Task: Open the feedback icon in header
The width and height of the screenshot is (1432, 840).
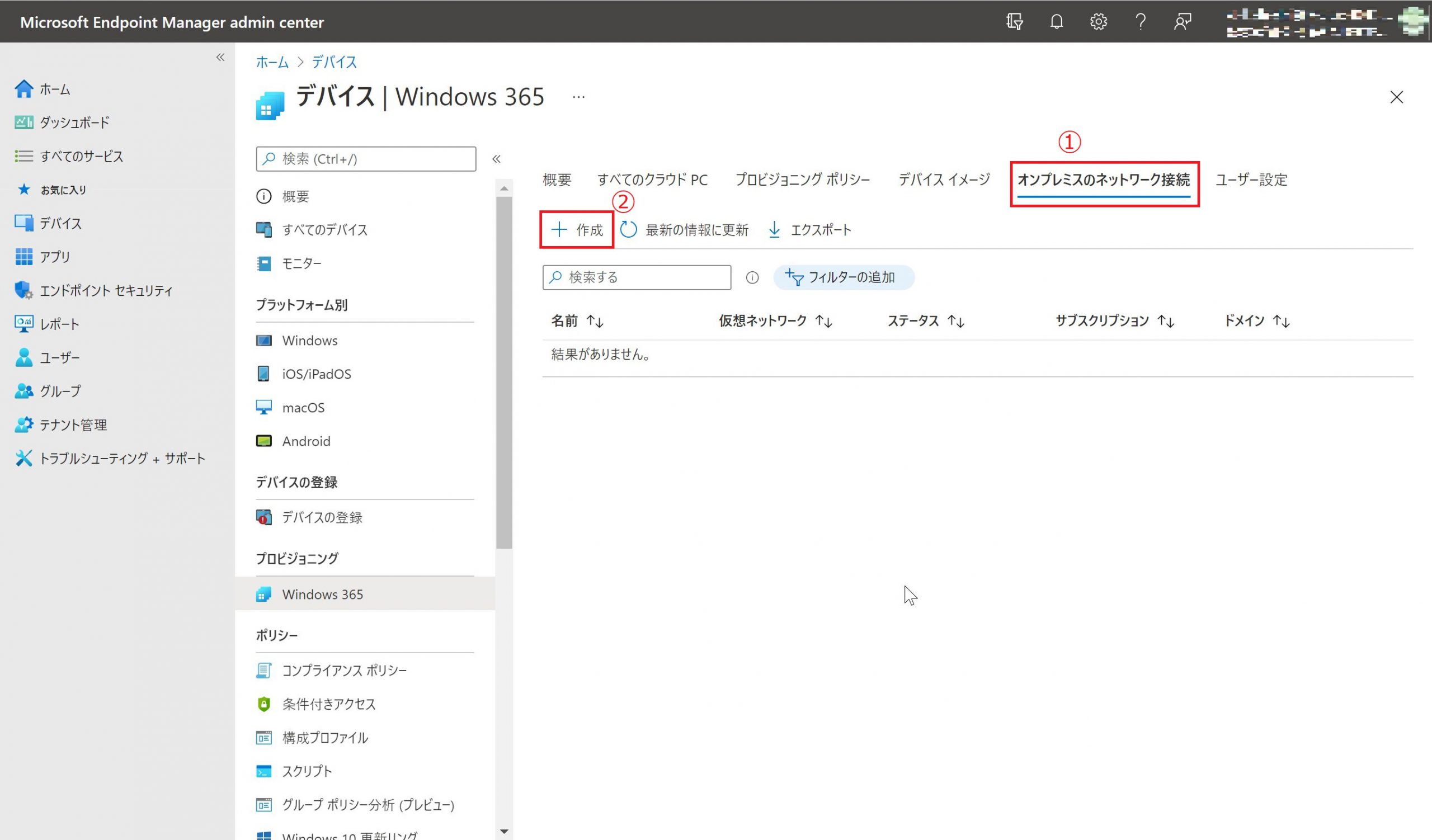Action: pos(1182,22)
